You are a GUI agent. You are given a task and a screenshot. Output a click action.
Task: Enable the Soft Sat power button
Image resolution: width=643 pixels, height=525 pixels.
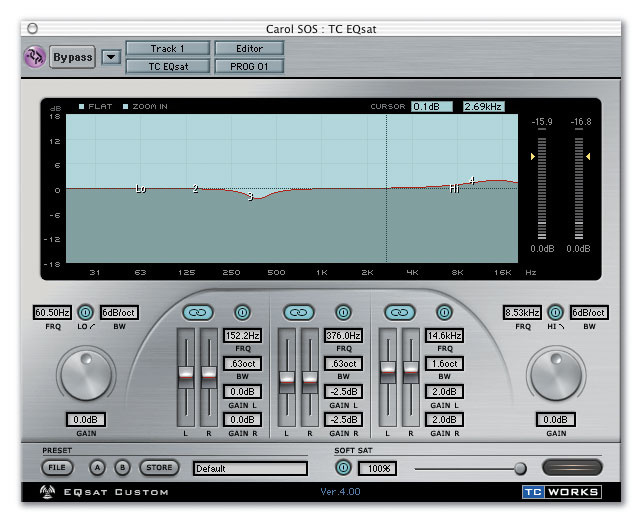343,468
